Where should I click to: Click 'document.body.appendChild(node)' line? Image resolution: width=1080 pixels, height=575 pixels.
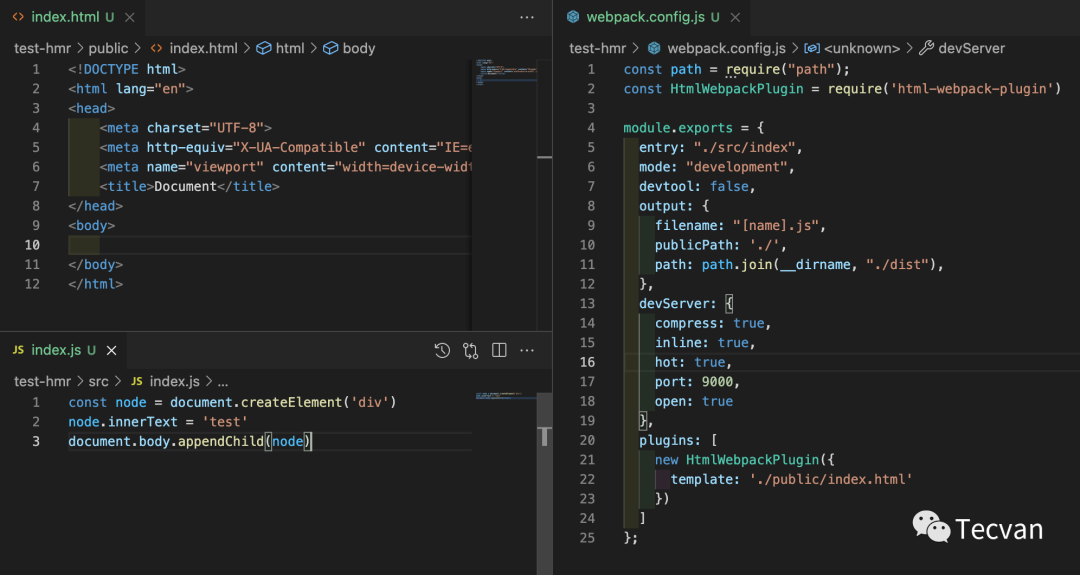[190, 441]
